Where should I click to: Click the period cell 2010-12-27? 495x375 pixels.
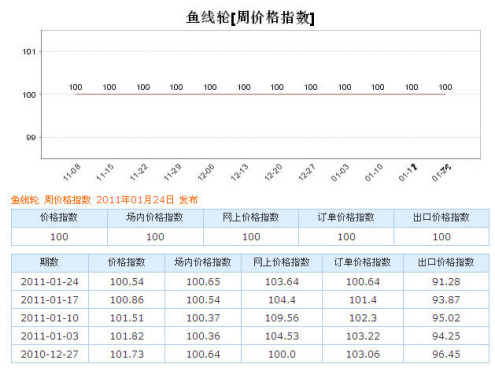pyautogui.click(x=49, y=354)
